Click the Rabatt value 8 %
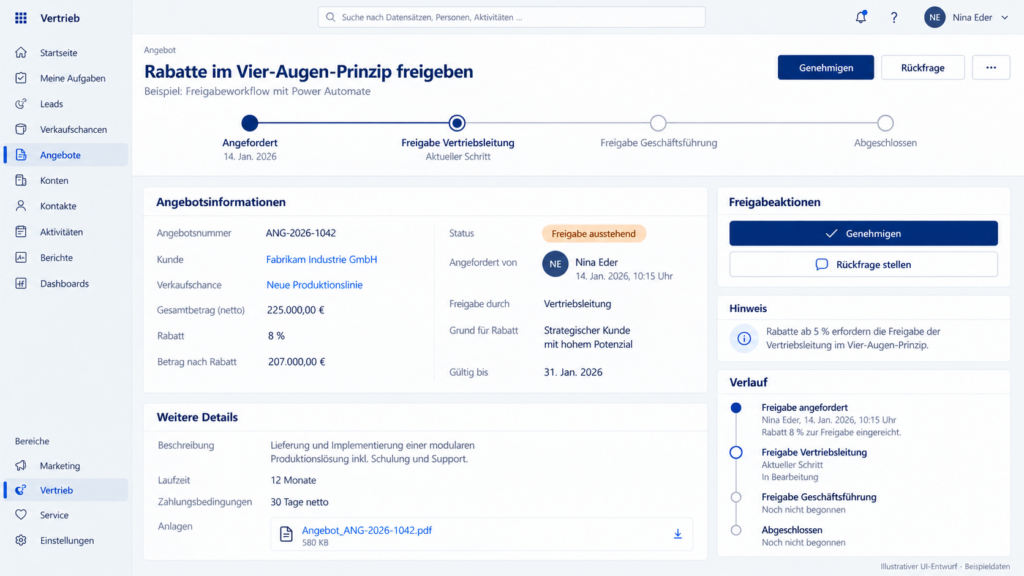Viewport: 1024px width, 576px height. (276, 336)
